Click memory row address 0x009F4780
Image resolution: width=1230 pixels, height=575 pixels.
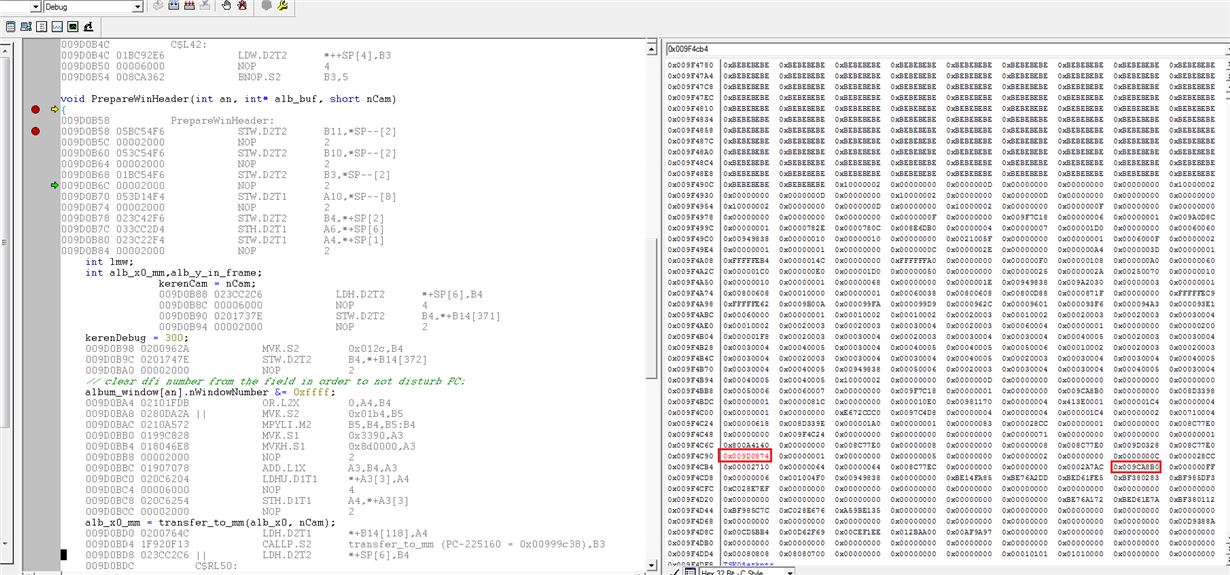coord(690,65)
